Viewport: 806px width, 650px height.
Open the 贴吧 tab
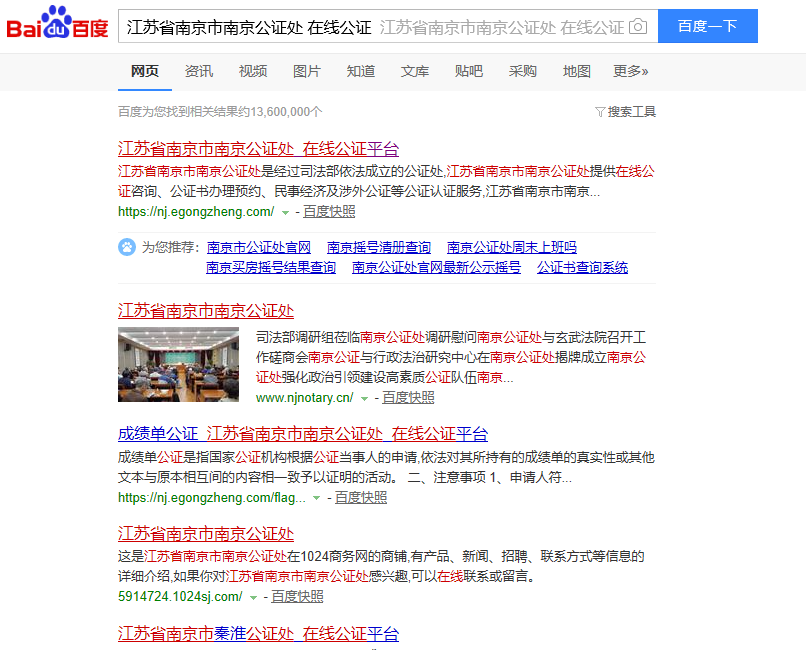click(x=469, y=71)
